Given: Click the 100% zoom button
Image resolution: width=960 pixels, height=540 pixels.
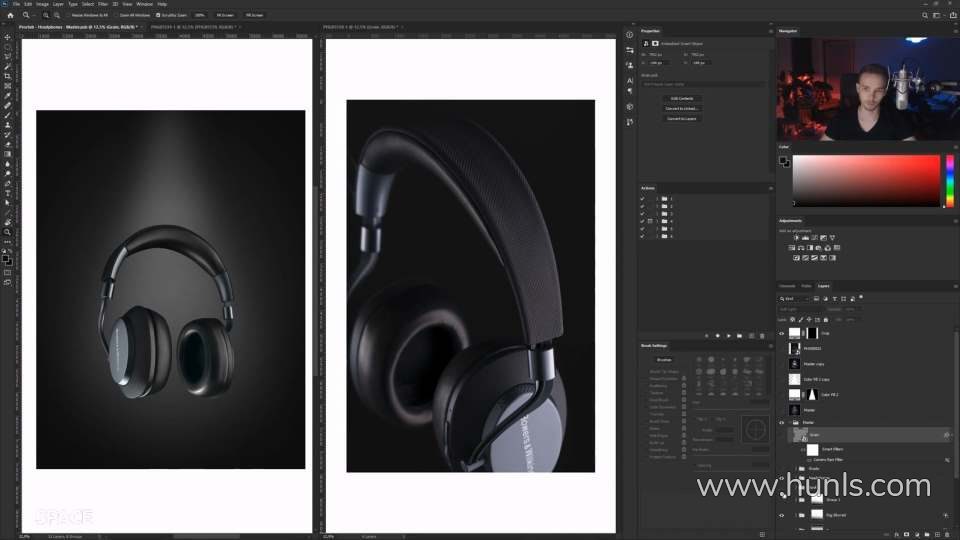Looking at the screenshot, I should click(x=200, y=15).
